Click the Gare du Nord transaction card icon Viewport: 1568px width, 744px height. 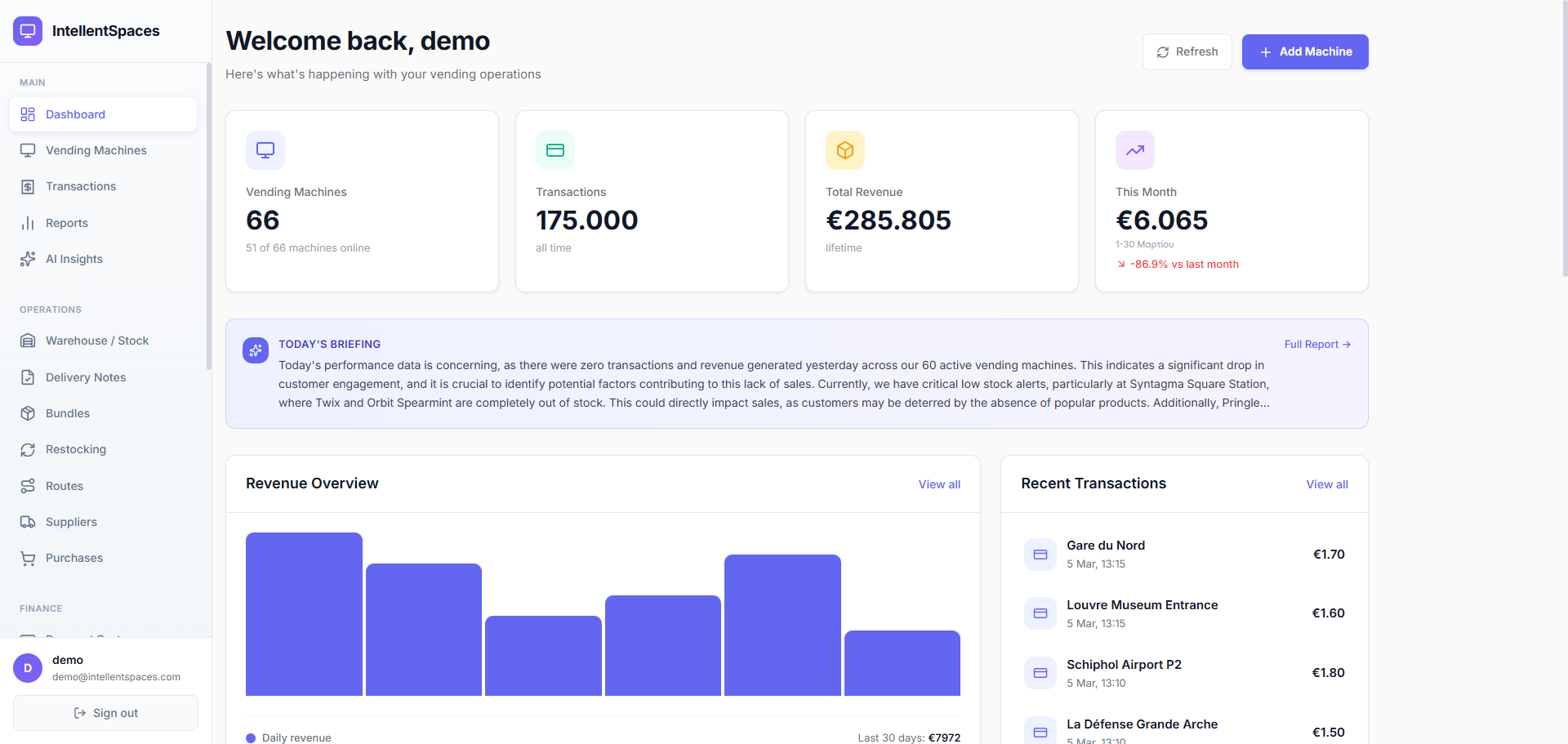click(1040, 555)
